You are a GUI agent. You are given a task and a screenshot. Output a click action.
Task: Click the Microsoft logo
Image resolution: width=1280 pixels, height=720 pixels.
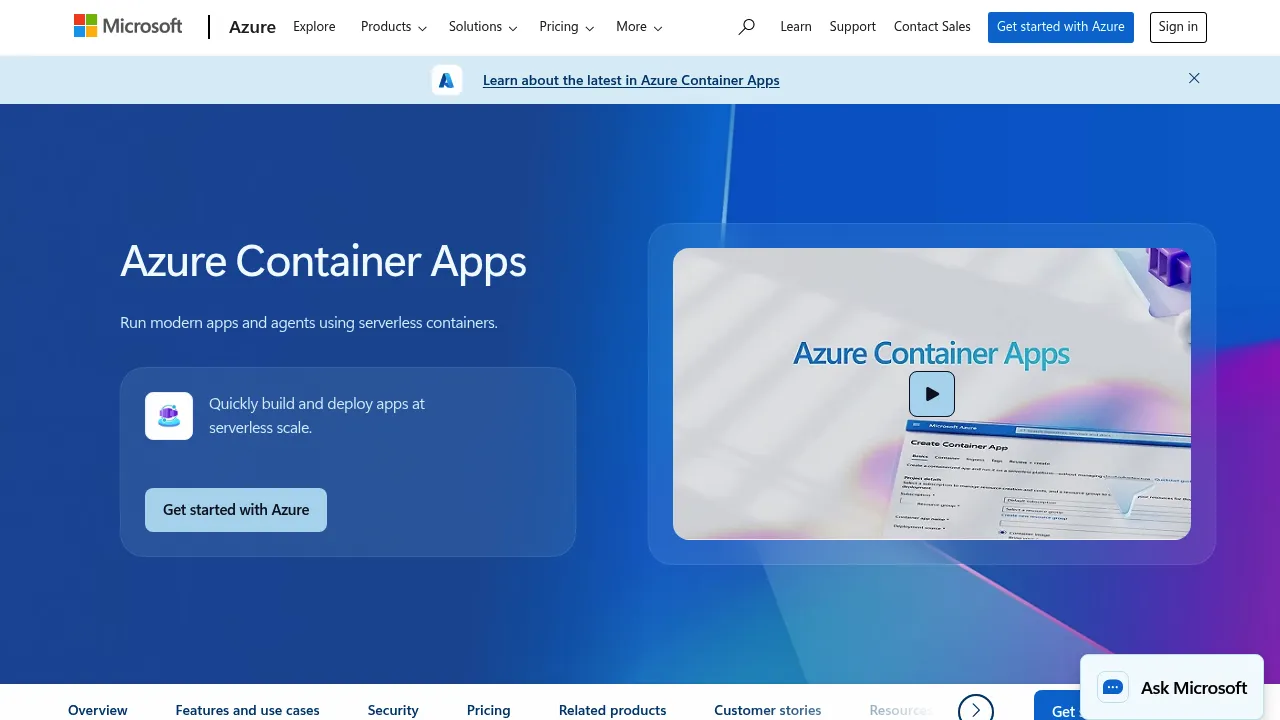click(128, 26)
